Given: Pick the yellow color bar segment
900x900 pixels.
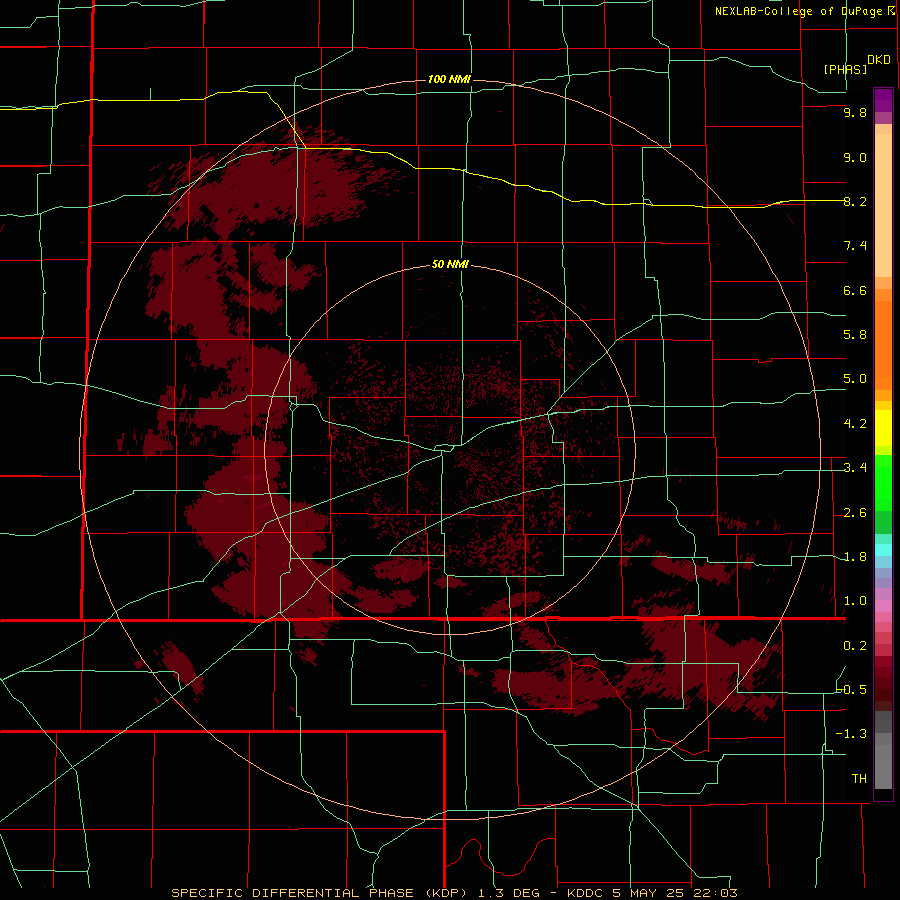Looking at the screenshot, I should (883, 428).
